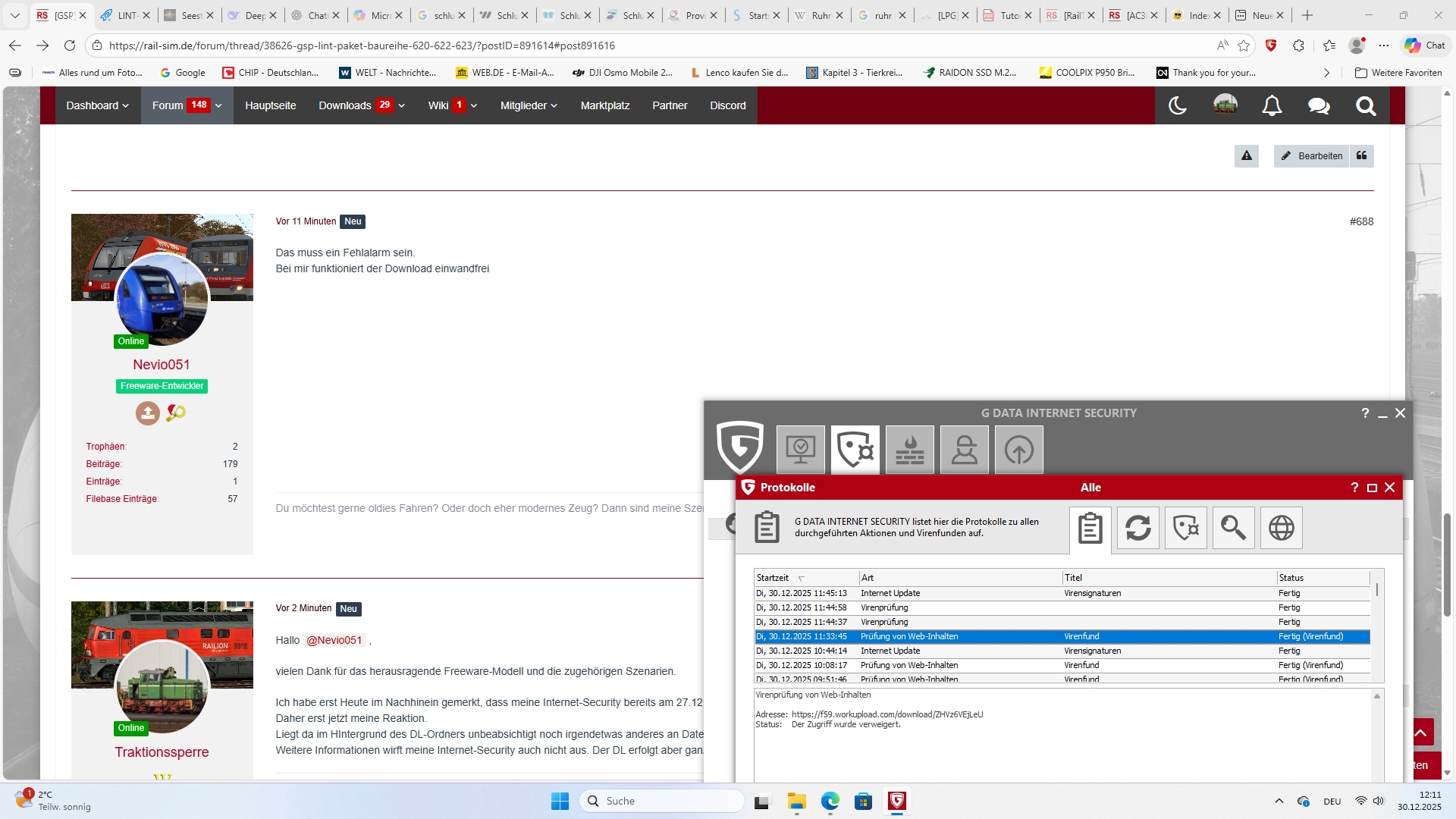This screenshot has width=1456, height=819.
Task: Expand the Dashboard dropdown menu
Action: [x=98, y=105]
